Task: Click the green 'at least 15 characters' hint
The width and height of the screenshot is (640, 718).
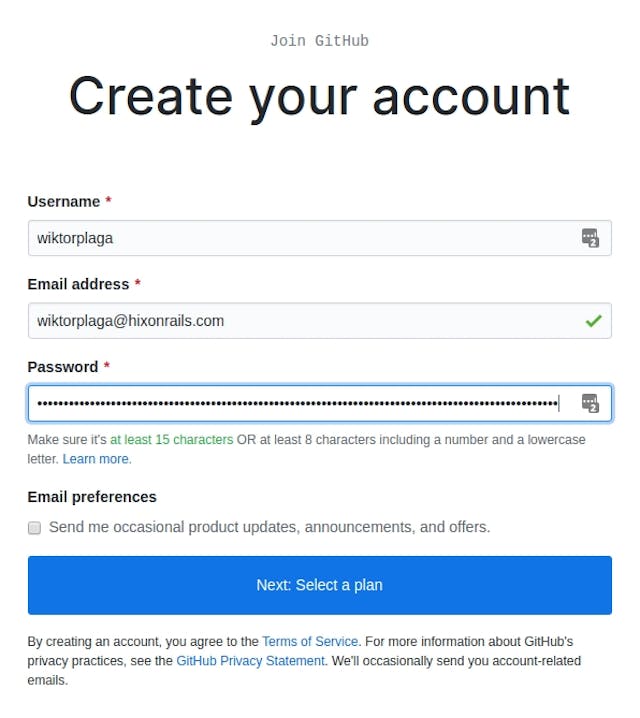Action: pos(171,440)
